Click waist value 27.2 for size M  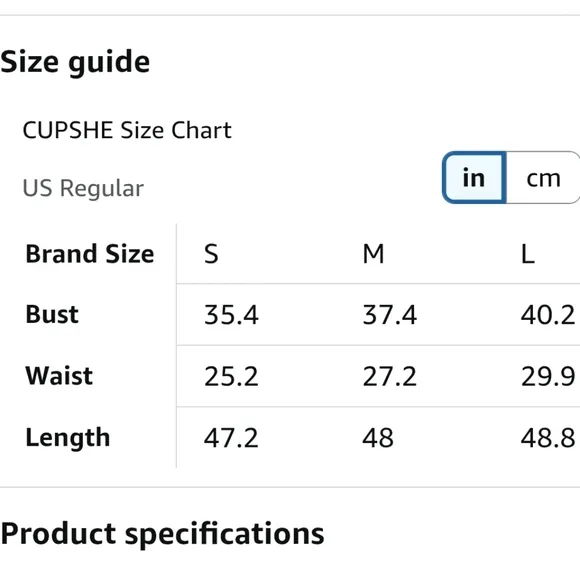point(390,377)
